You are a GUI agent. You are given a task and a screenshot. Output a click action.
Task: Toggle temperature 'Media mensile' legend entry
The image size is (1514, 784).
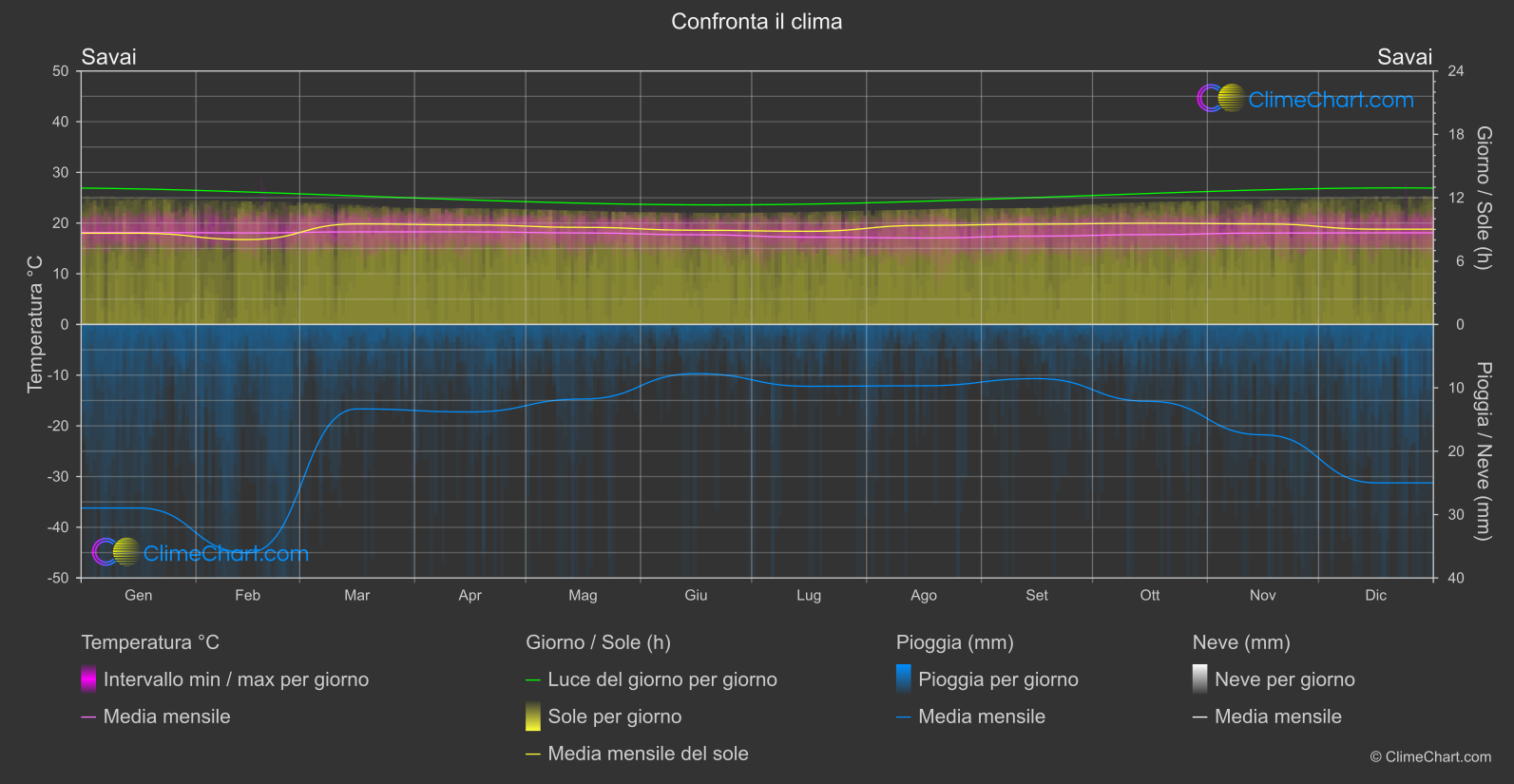tap(166, 717)
